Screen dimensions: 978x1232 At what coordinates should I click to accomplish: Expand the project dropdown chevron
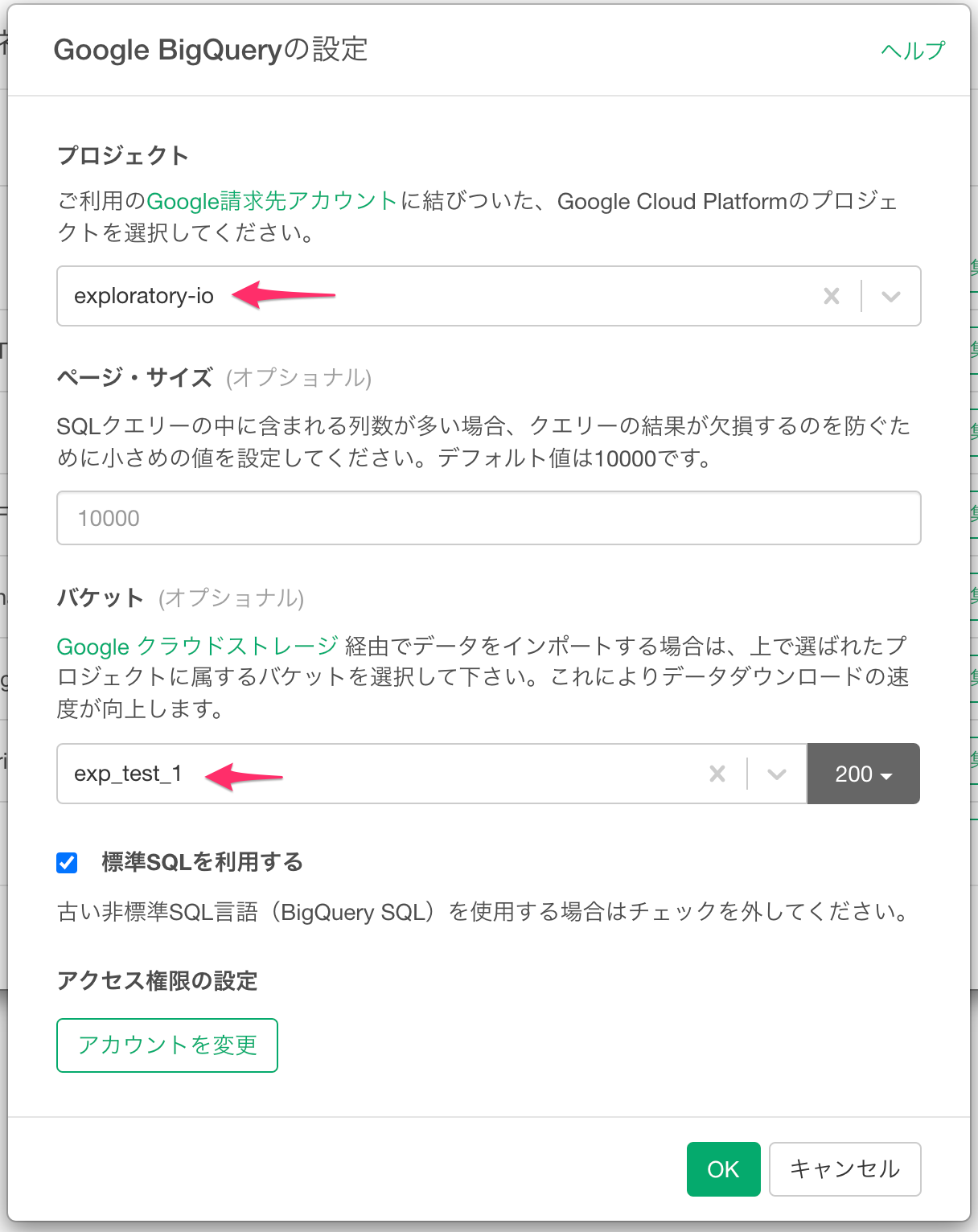click(x=890, y=297)
